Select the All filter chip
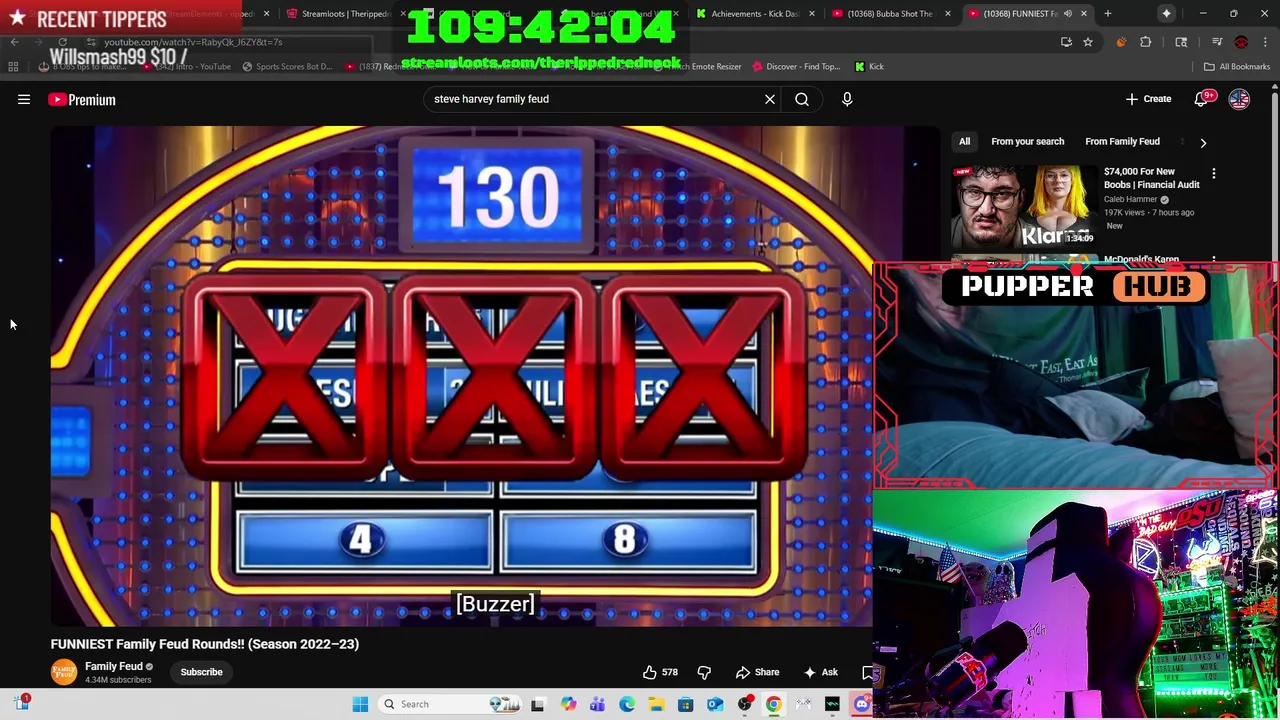 pyautogui.click(x=964, y=142)
